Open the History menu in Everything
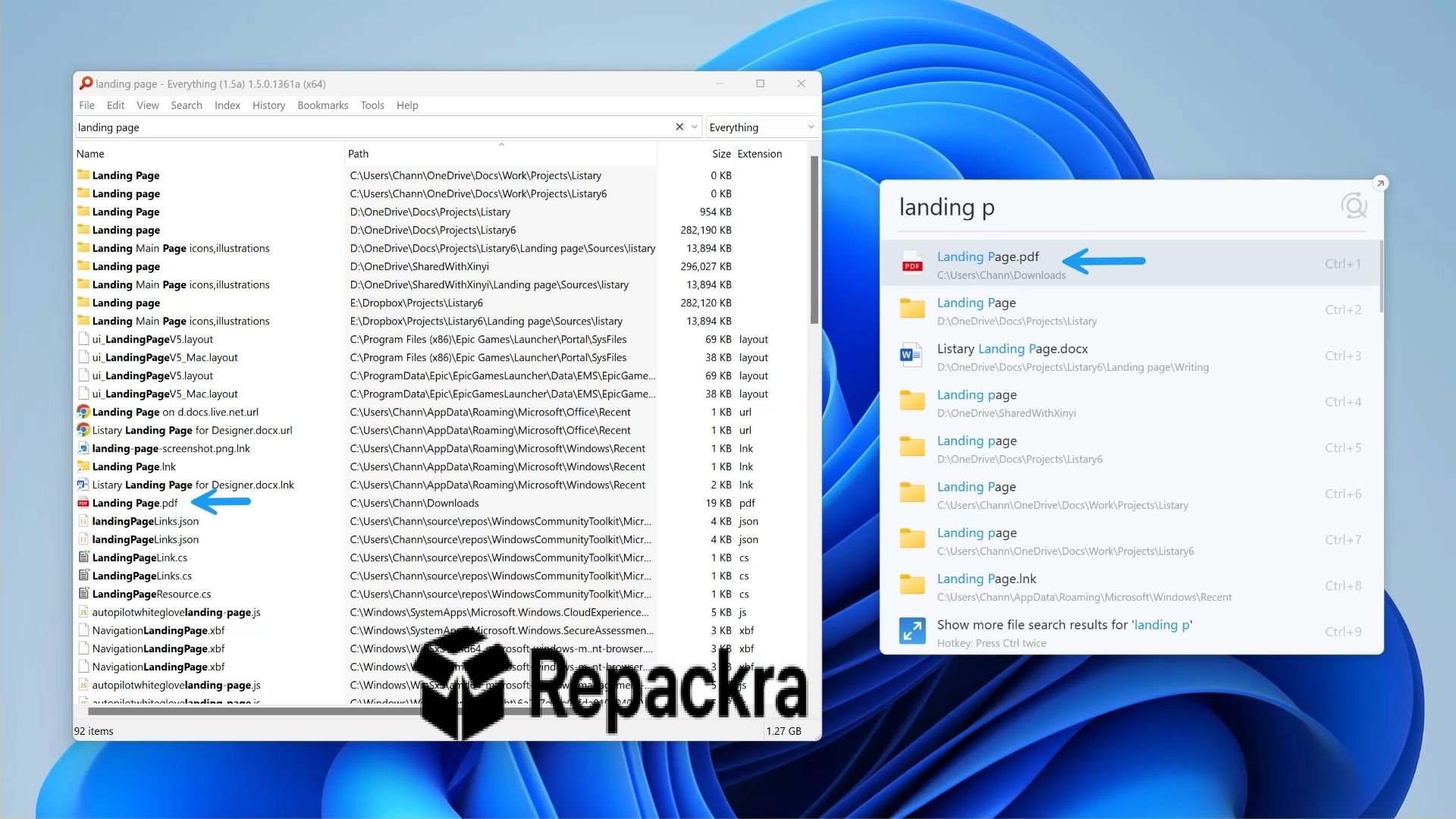Image resolution: width=1456 pixels, height=819 pixels. [x=268, y=105]
